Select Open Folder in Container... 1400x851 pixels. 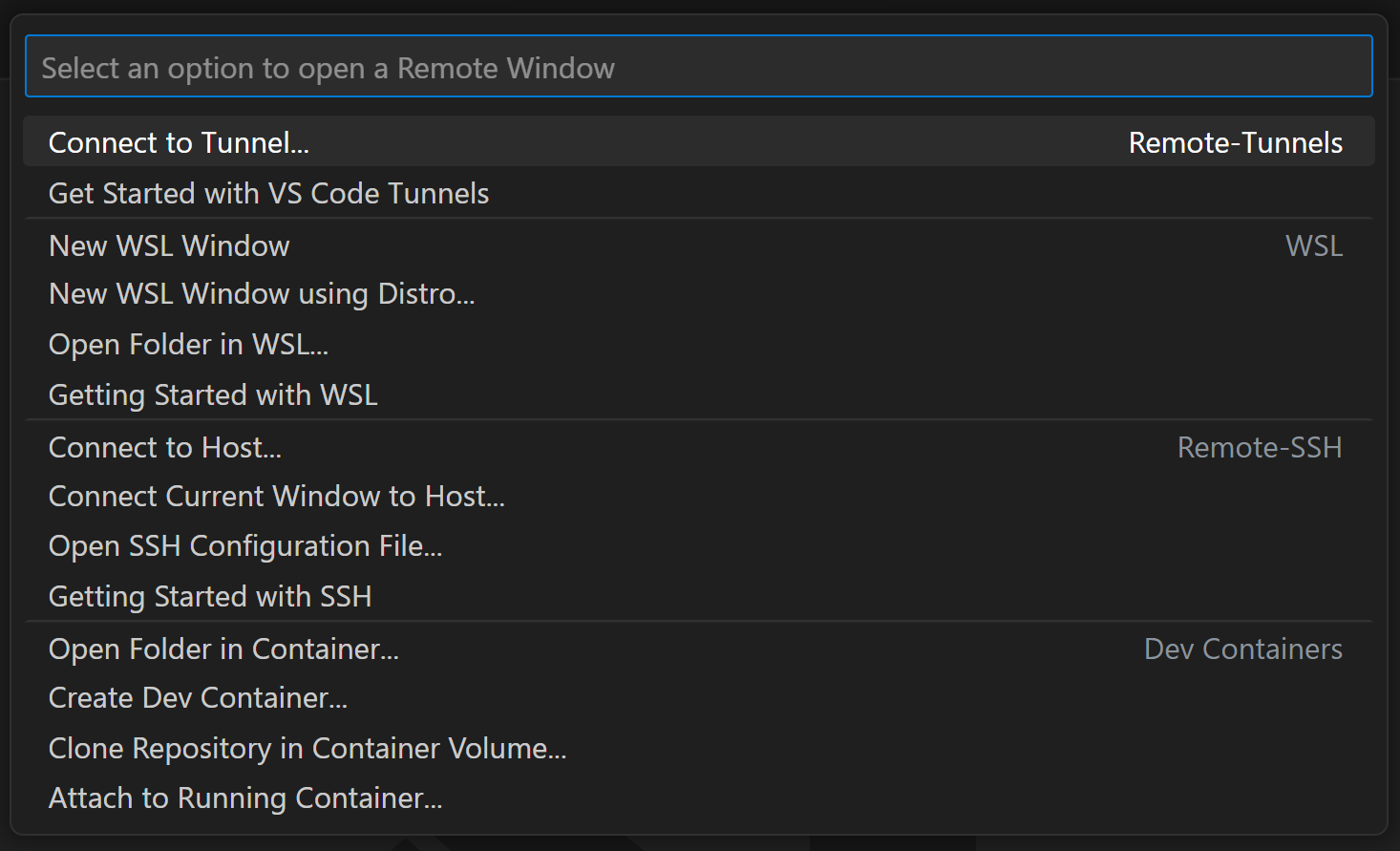pyautogui.click(x=698, y=649)
